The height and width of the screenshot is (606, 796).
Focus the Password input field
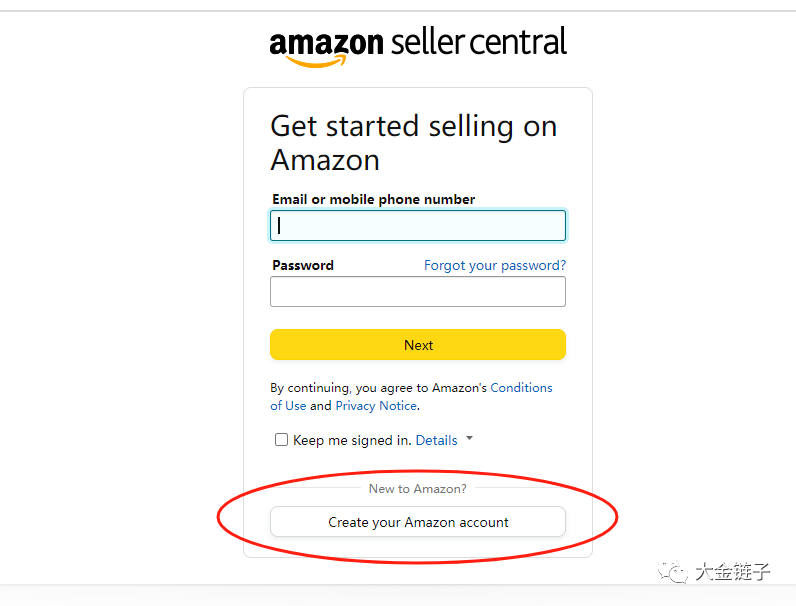click(418, 292)
